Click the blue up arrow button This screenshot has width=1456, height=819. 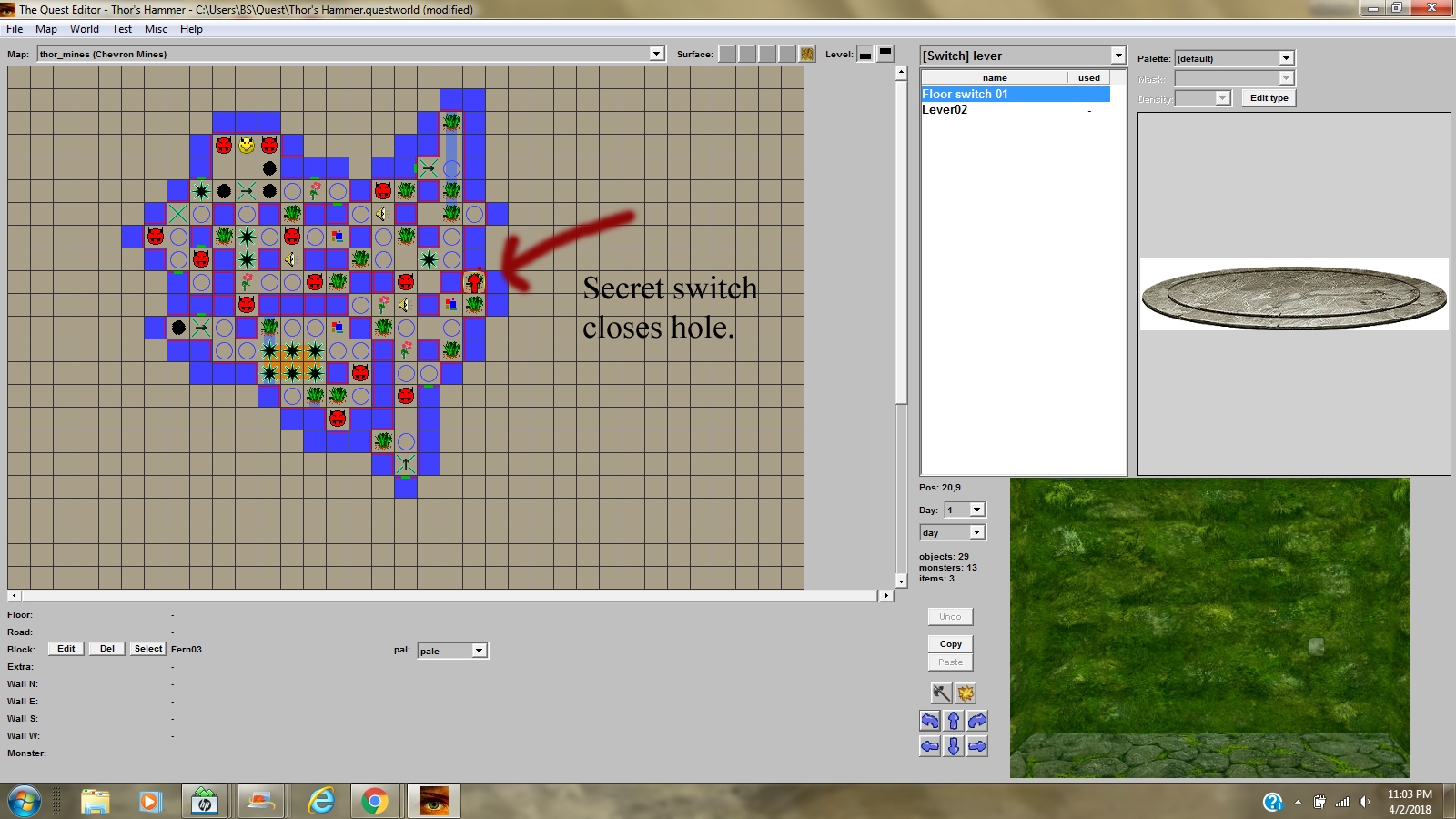click(x=954, y=721)
